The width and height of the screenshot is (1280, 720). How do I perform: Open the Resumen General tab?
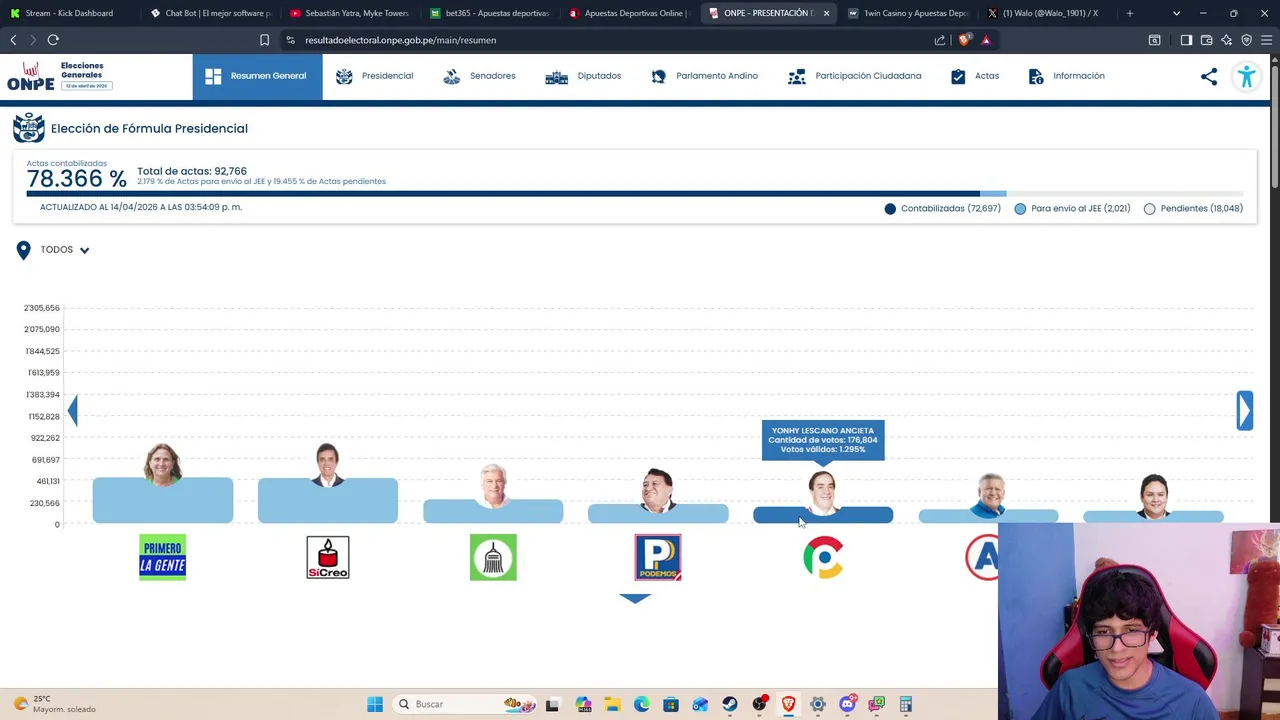pos(257,76)
